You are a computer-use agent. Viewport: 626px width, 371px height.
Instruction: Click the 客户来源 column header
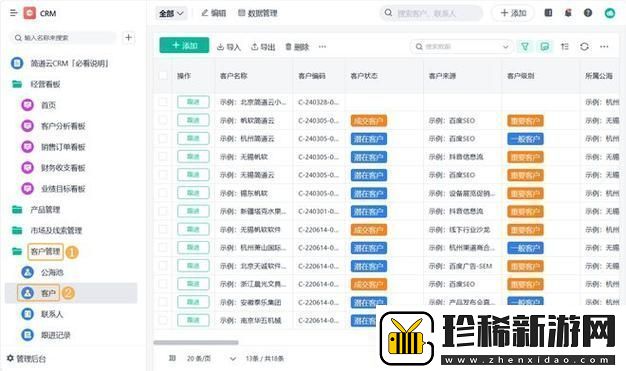(x=442, y=75)
